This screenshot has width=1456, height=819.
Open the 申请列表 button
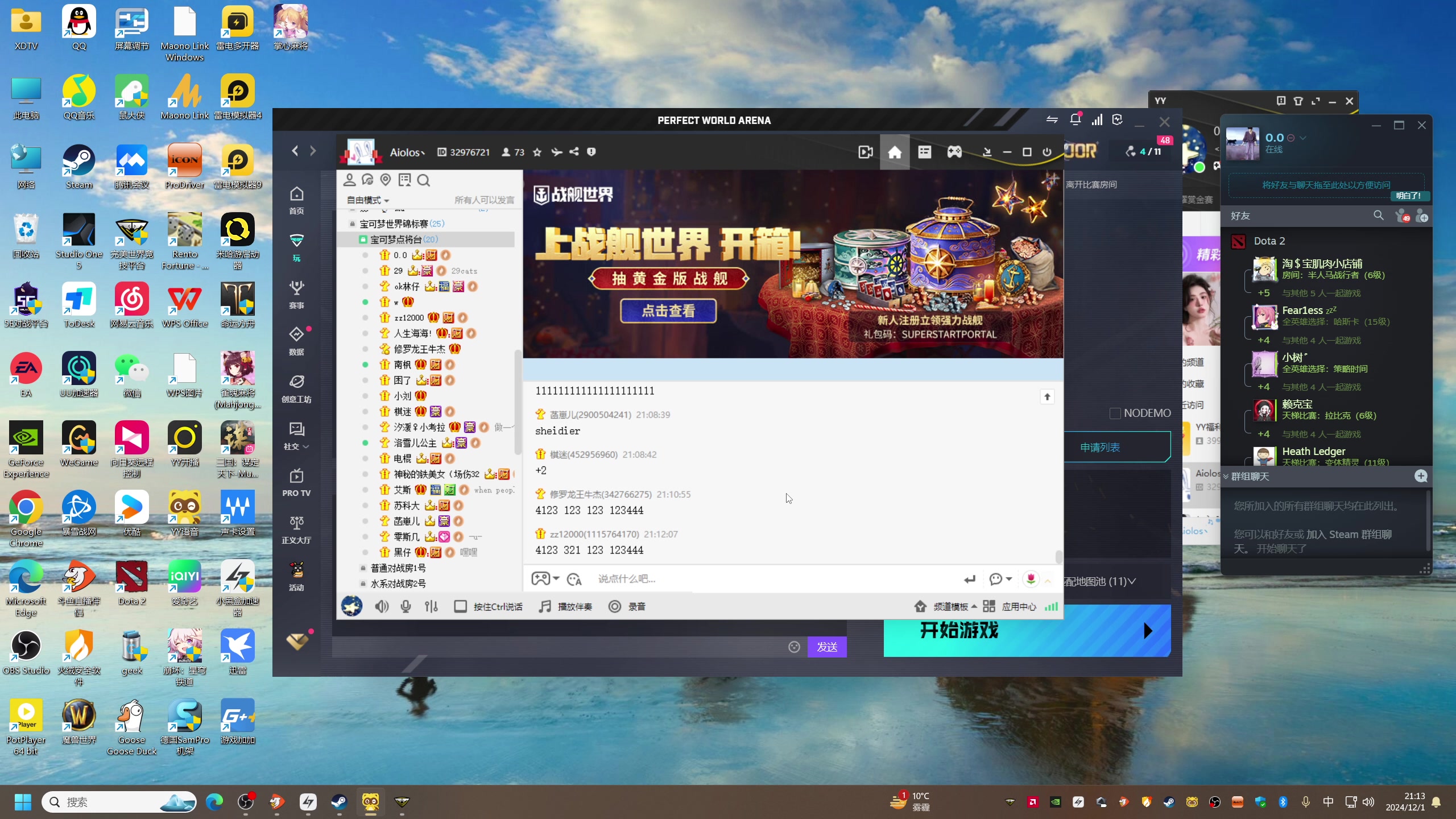click(x=1117, y=447)
